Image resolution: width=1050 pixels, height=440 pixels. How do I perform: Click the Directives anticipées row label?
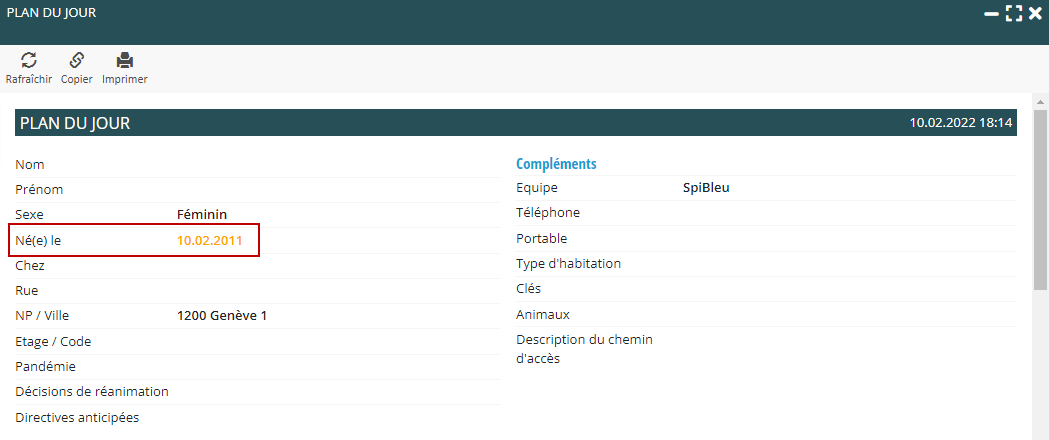tap(77, 417)
